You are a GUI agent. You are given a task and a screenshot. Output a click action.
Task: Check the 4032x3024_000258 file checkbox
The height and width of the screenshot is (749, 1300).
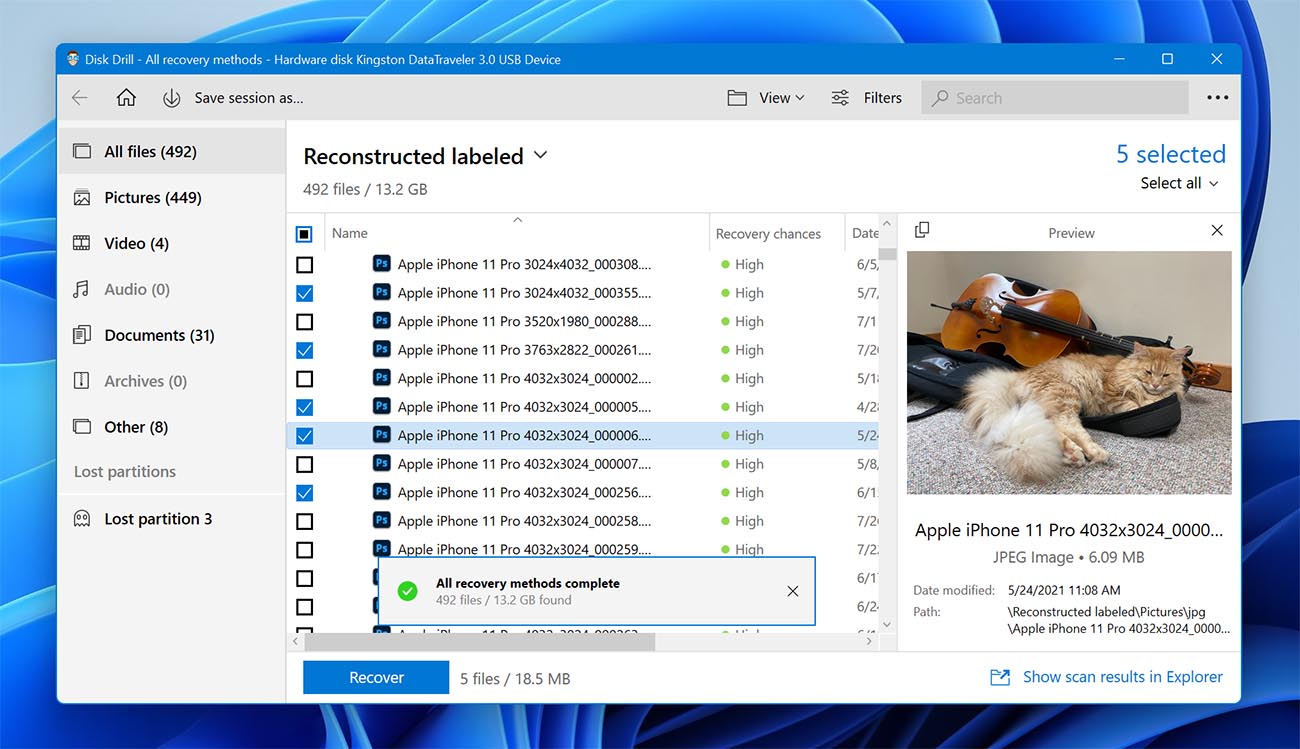click(304, 521)
